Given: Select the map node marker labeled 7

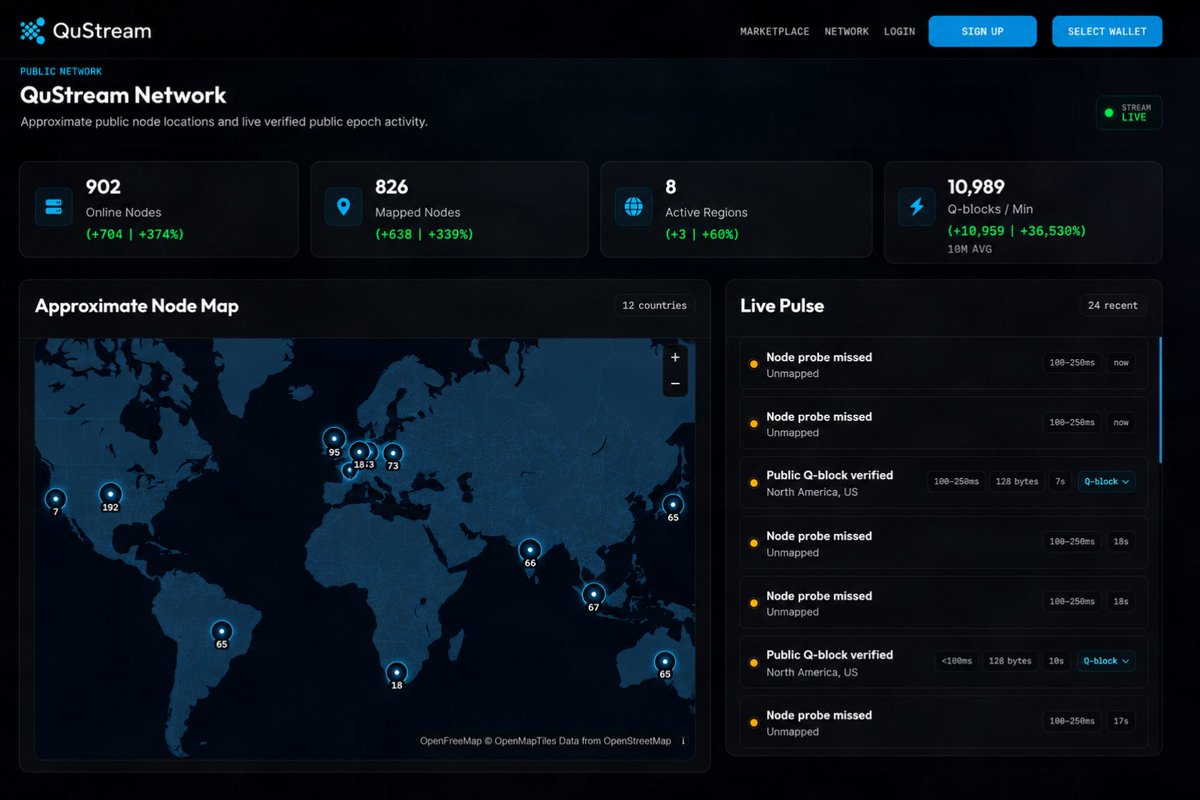Looking at the screenshot, I should click(56, 498).
